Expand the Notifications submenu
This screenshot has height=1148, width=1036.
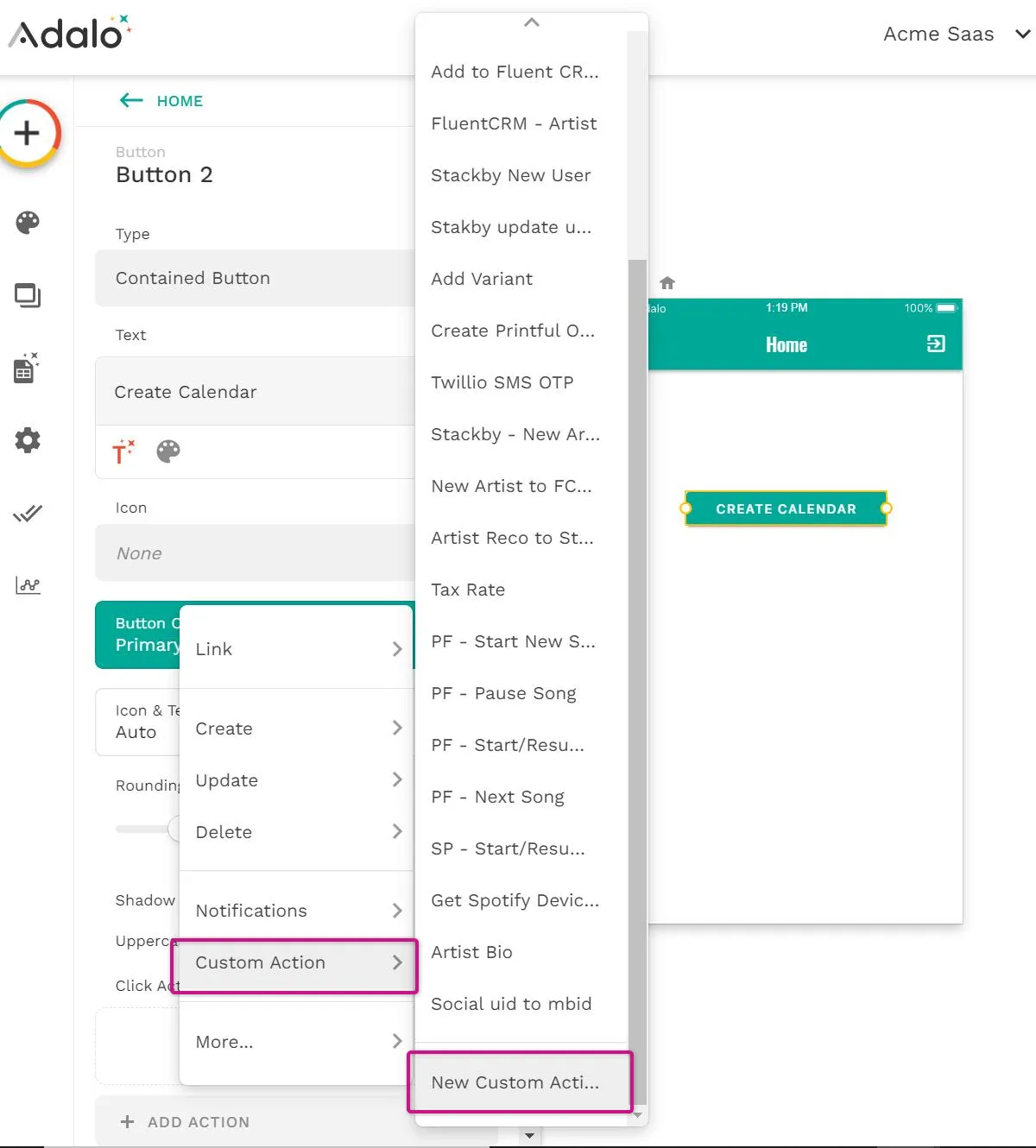(297, 911)
